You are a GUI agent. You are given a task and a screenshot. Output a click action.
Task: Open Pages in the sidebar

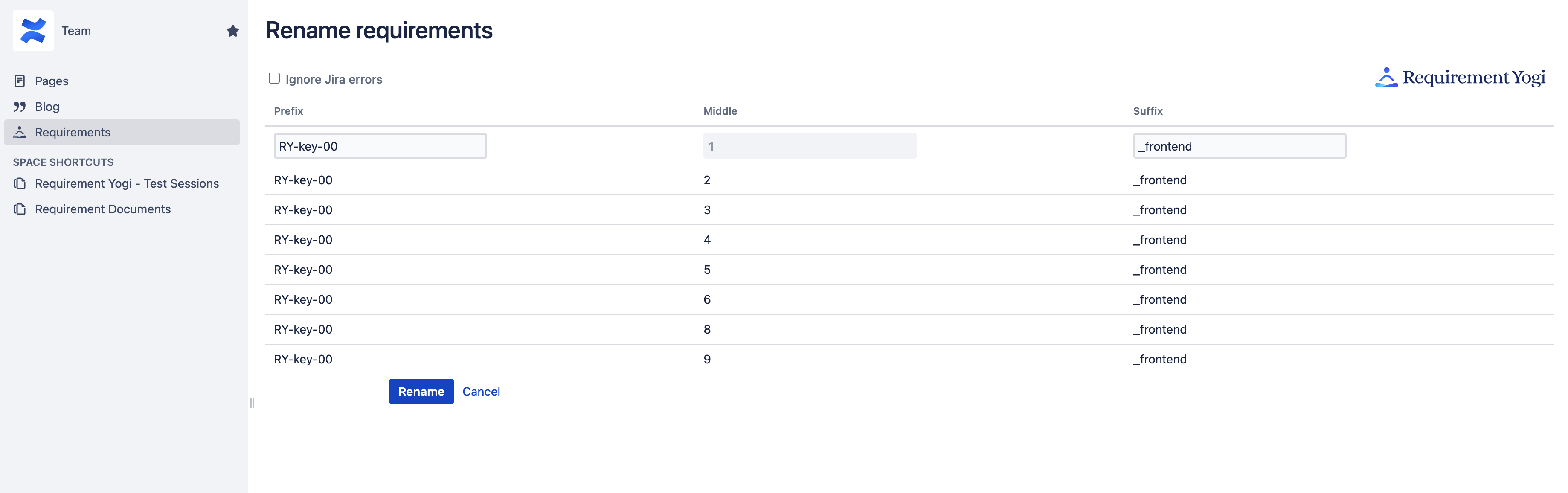(x=52, y=81)
